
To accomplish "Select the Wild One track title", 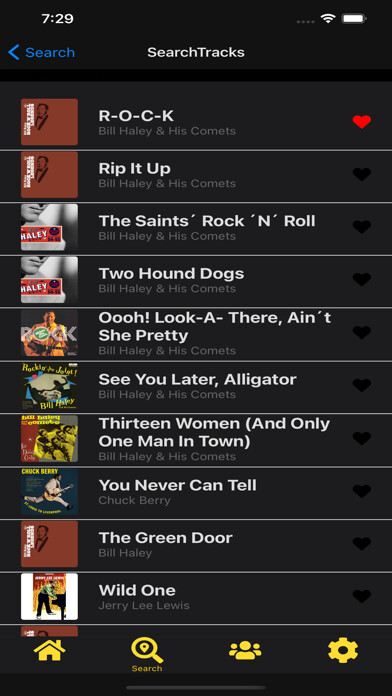I will coord(137,590).
